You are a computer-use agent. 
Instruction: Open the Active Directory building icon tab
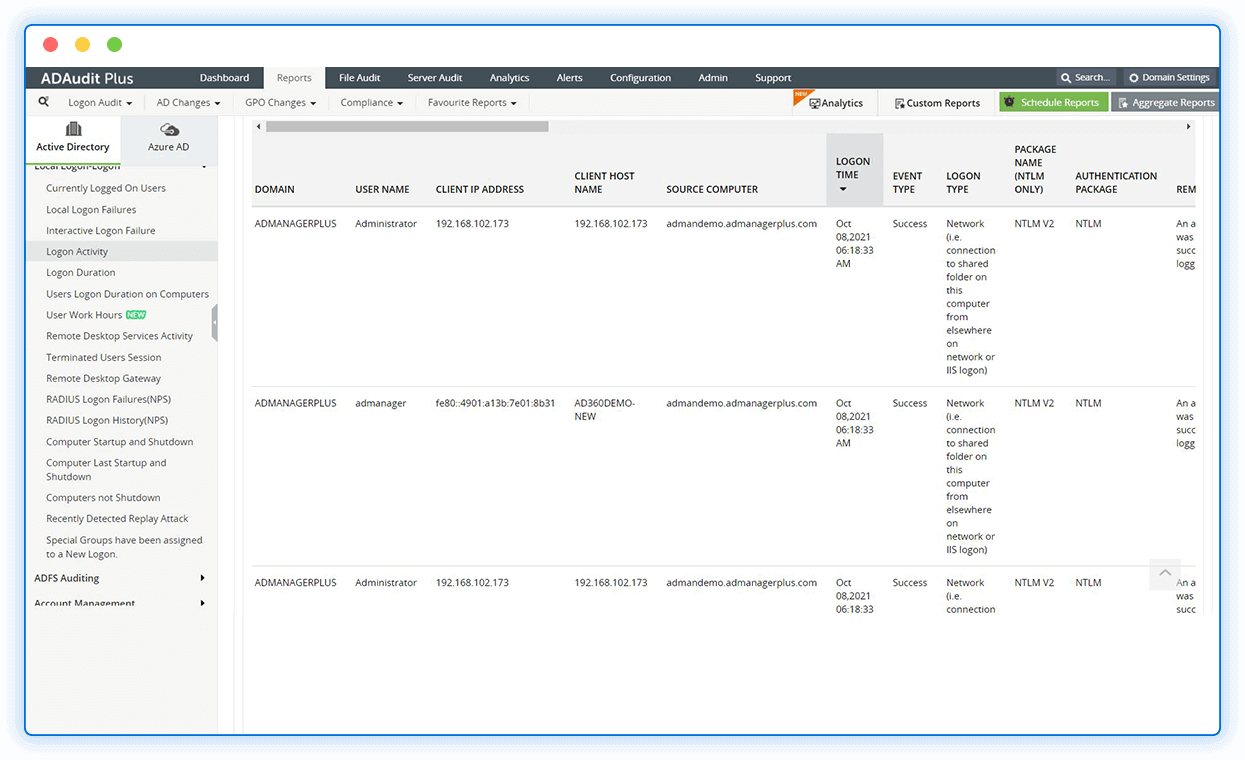73,139
